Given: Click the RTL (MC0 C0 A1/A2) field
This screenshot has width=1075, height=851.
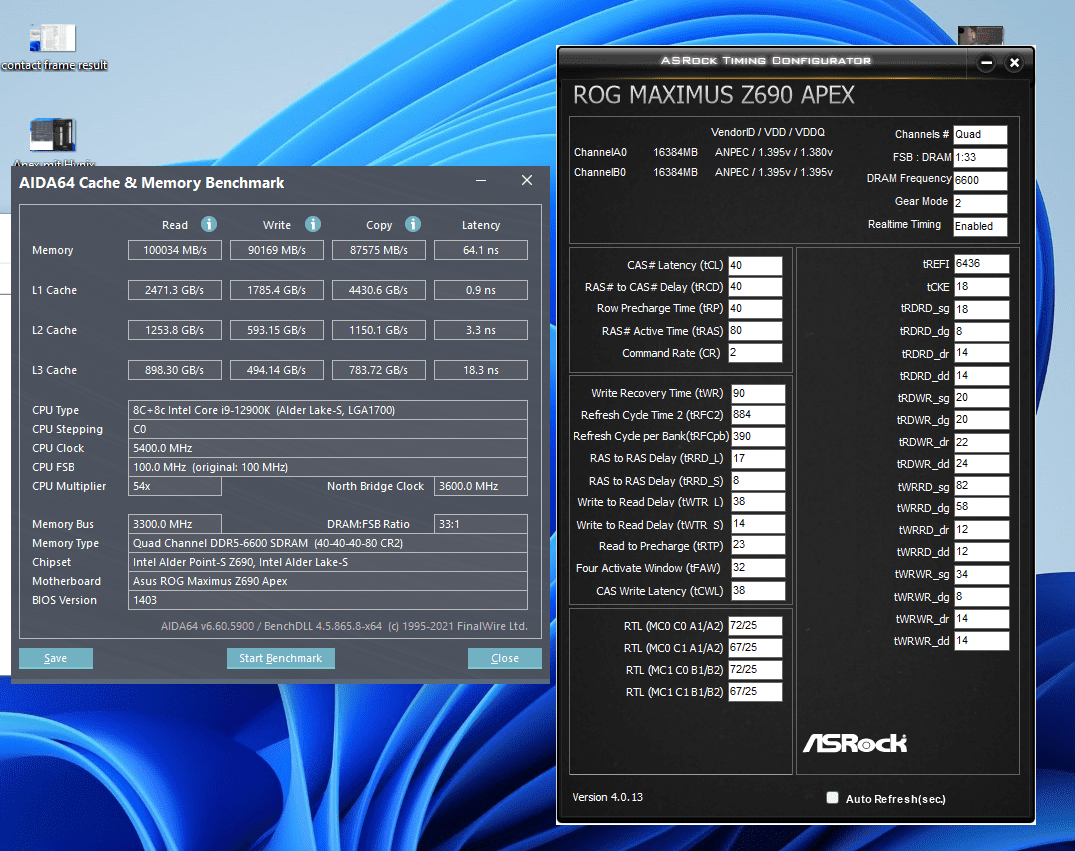Looking at the screenshot, I should pyautogui.click(x=755, y=625).
